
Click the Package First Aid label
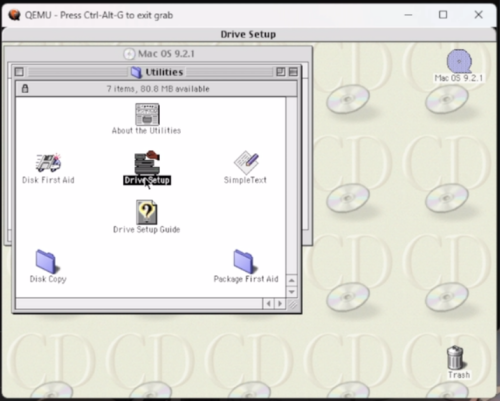pos(246,279)
